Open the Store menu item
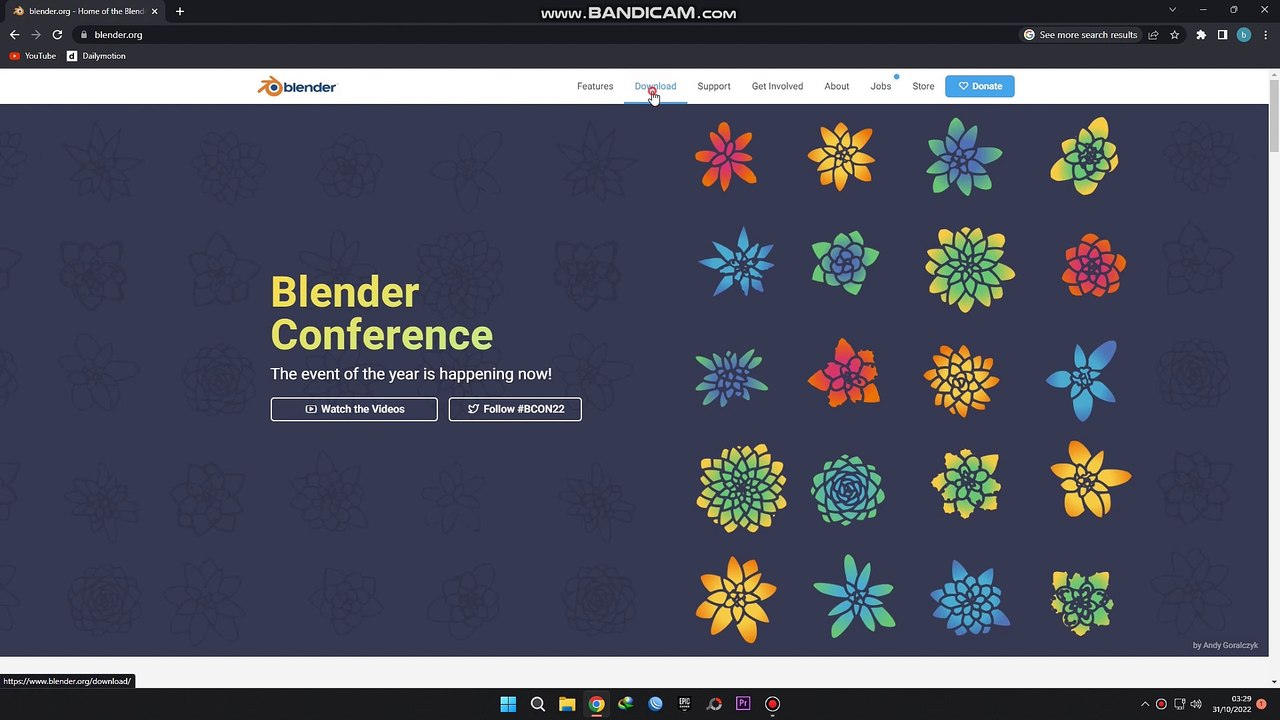Screen dimensions: 1280x720 (x=923, y=86)
